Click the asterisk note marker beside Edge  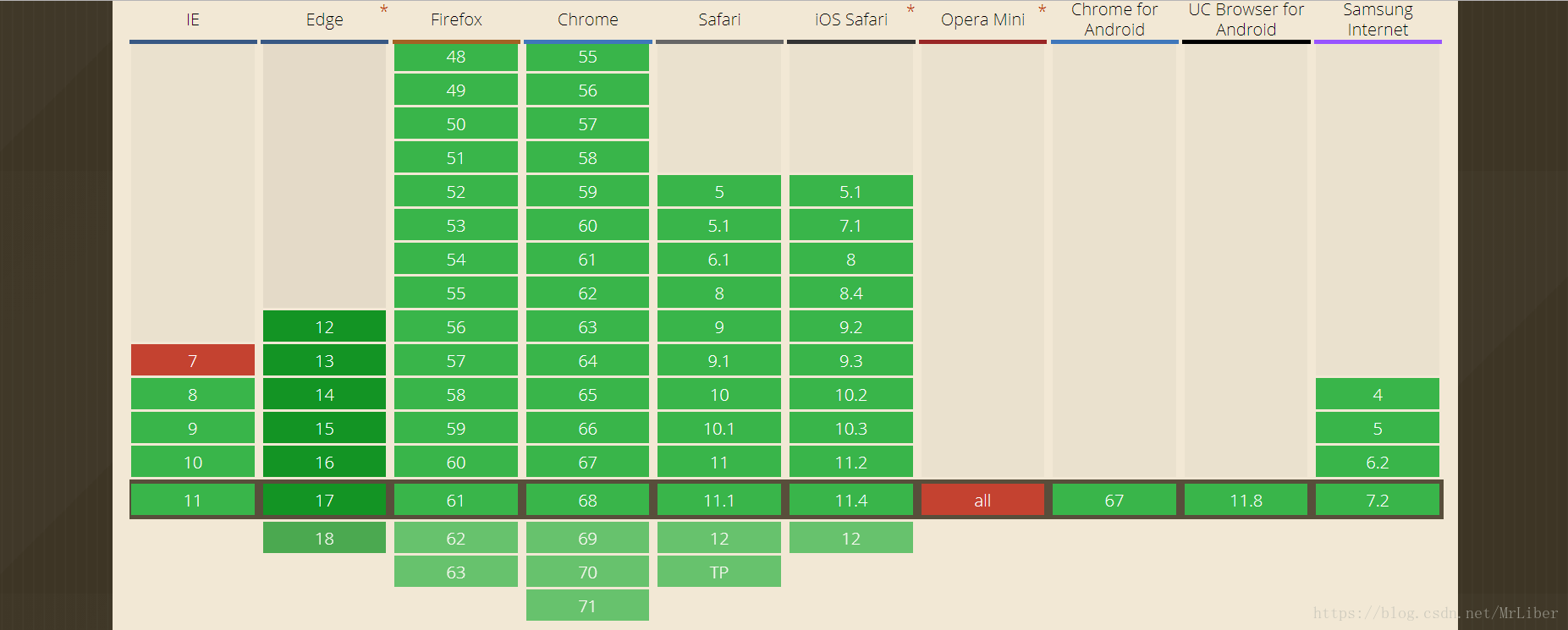(383, 9)
